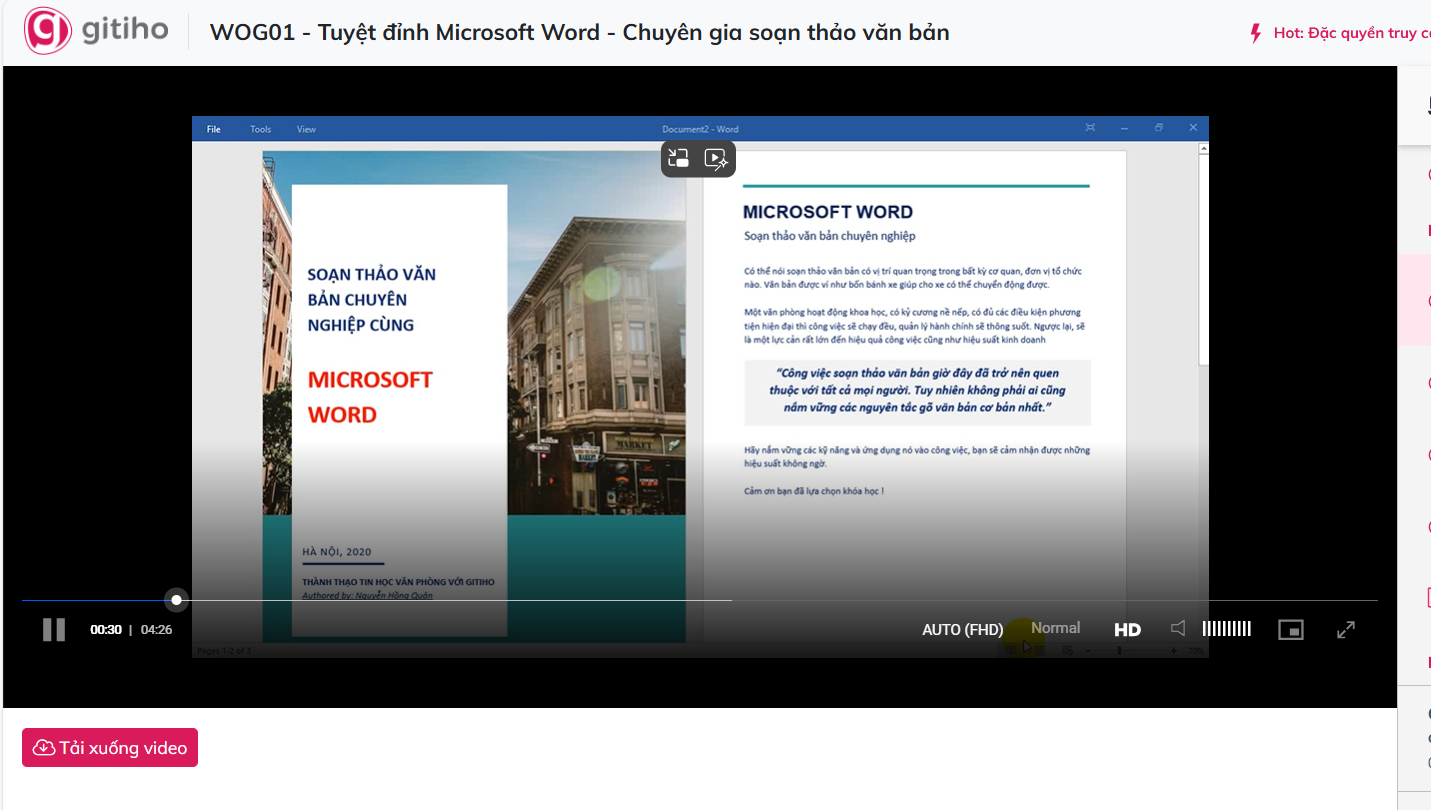Enter fullscreen video mode

click(x=1346, y=629)
